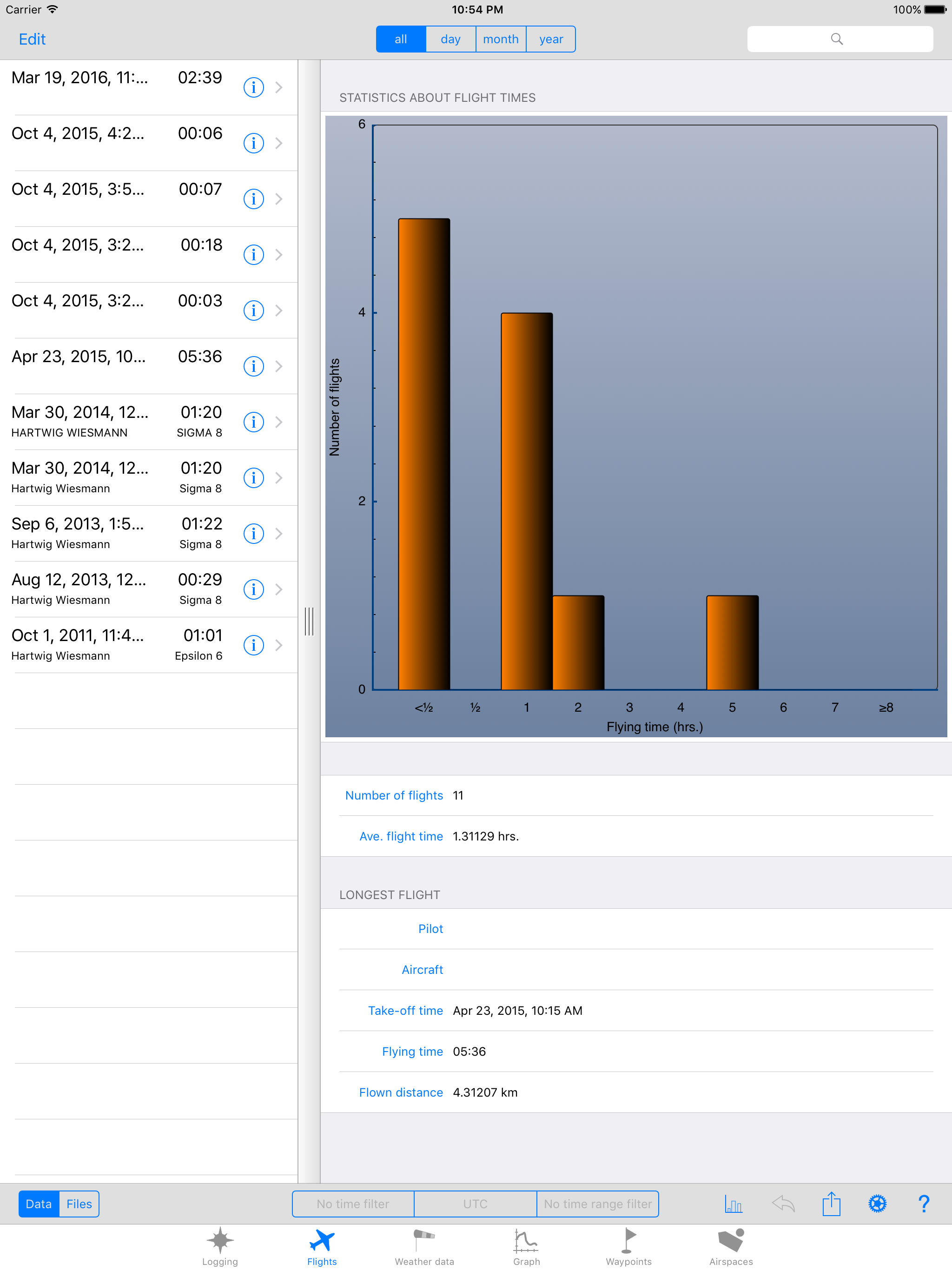This screenshot has width=952, height=1270.
Task: Select the 'month' time segment
Action: pyautogui.click(x=501, y=39)
